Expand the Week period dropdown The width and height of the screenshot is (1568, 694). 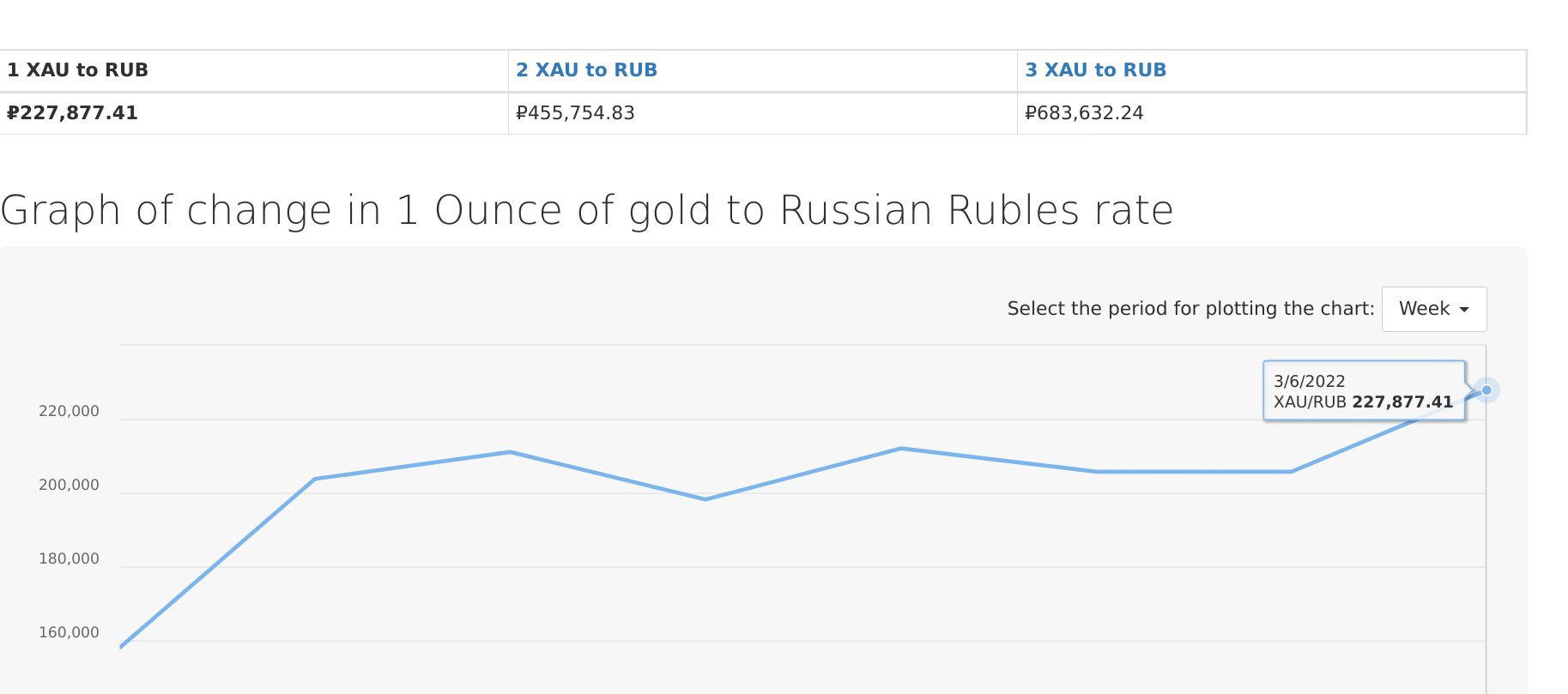(1433, 309)
